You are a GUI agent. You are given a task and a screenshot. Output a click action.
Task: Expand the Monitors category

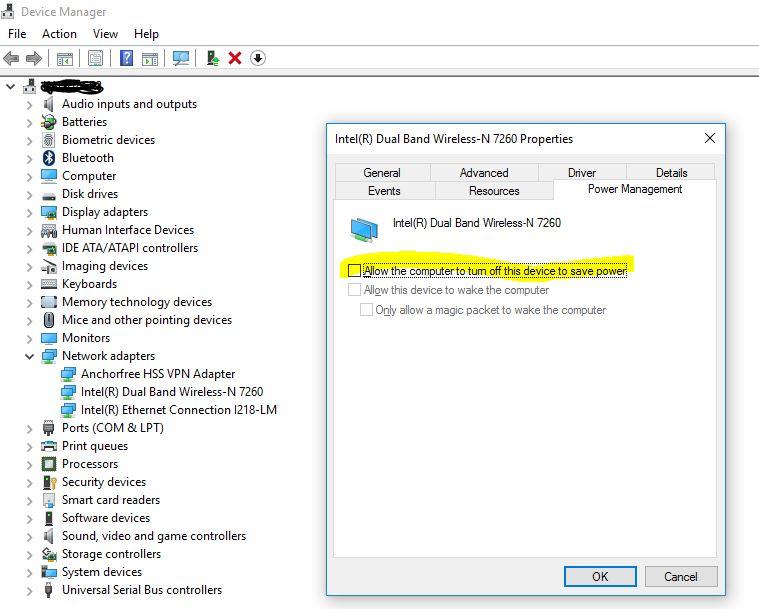point(30,338)
